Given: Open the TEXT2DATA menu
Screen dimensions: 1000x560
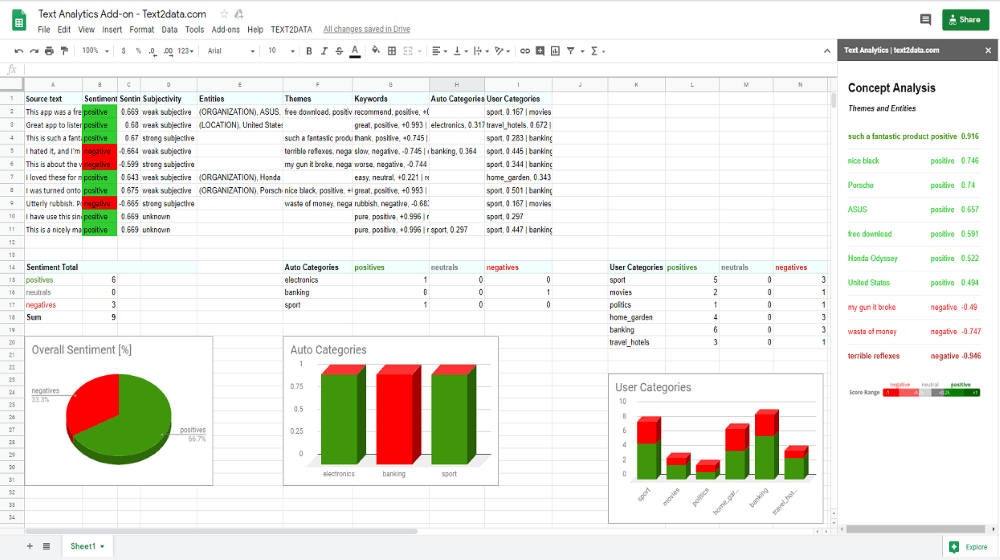Looking at the screenshot, I should 291,29.
